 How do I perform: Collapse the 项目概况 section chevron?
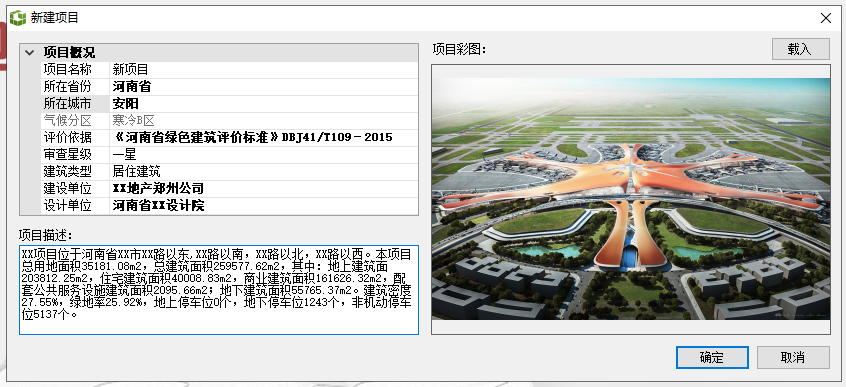pyautogui.click(x=30, y=53)
